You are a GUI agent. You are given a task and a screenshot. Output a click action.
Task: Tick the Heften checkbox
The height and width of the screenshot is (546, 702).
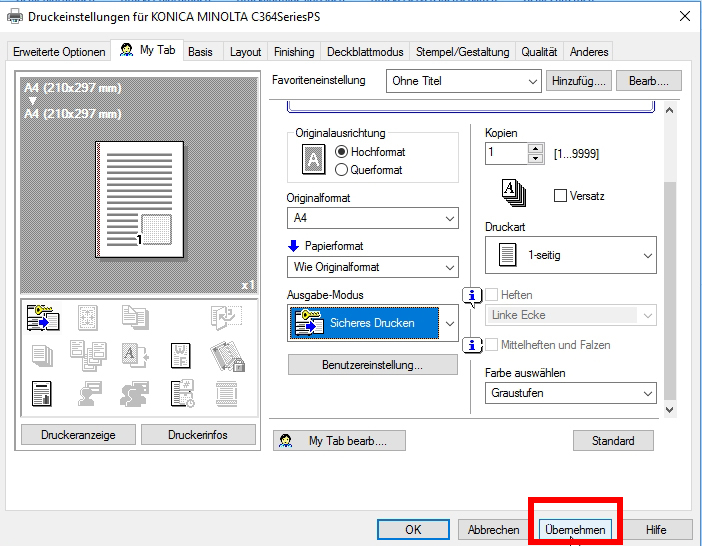pos(492,294)
